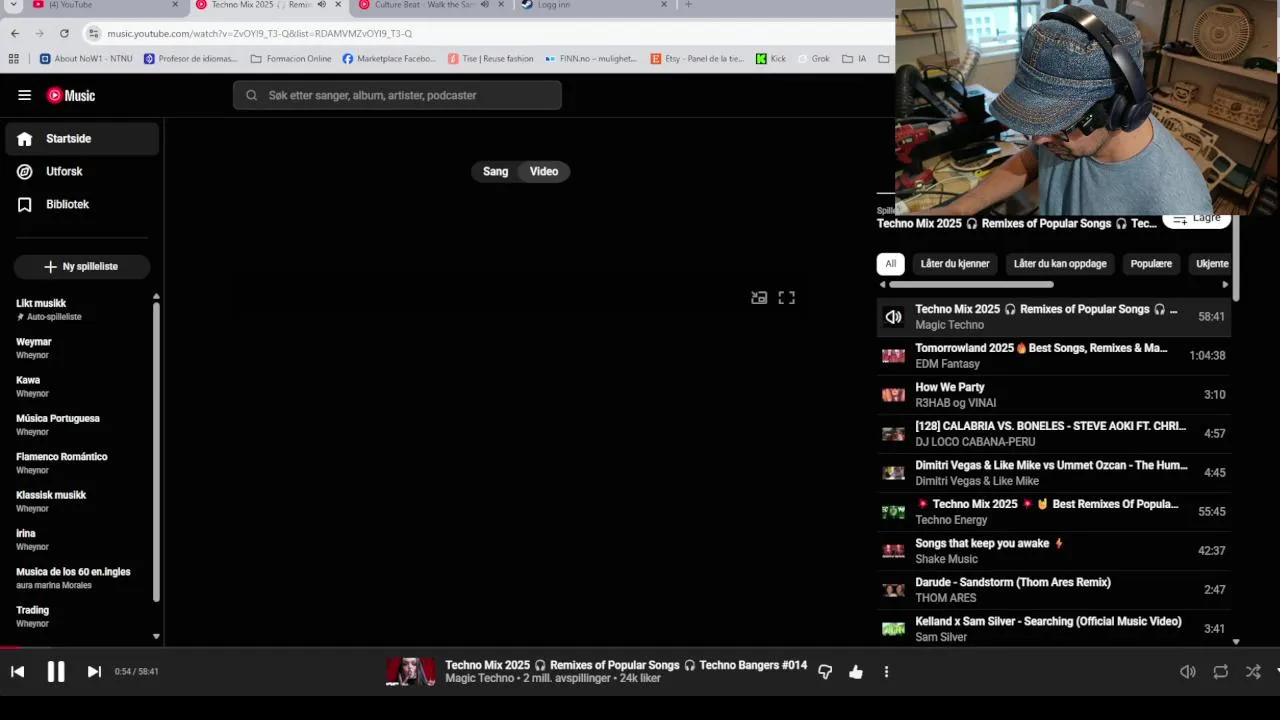Open Klassisk musikk playlist
Screen dimensions: 1280x720
click(80, 501)
